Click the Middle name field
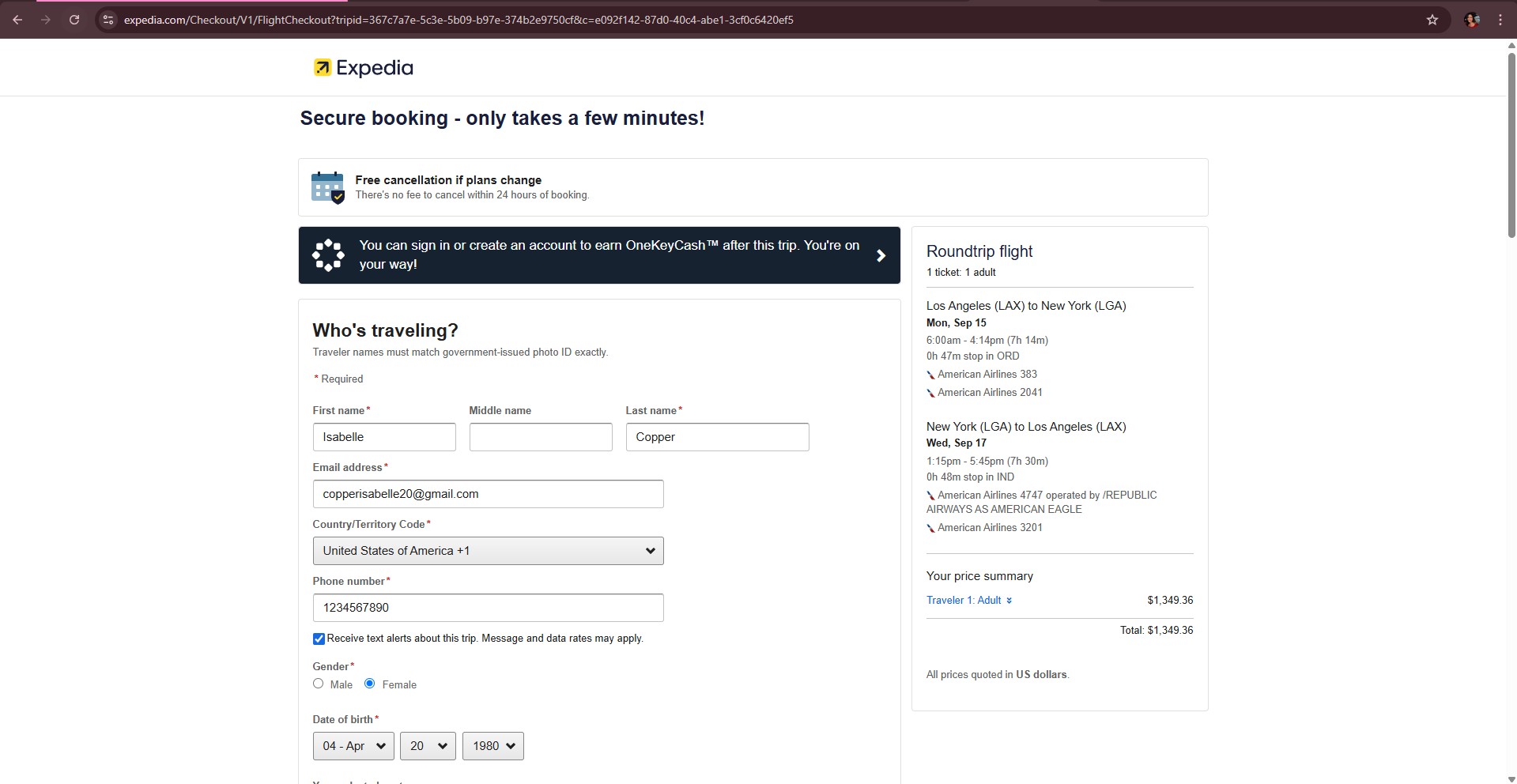 click(x=541, y=437)
